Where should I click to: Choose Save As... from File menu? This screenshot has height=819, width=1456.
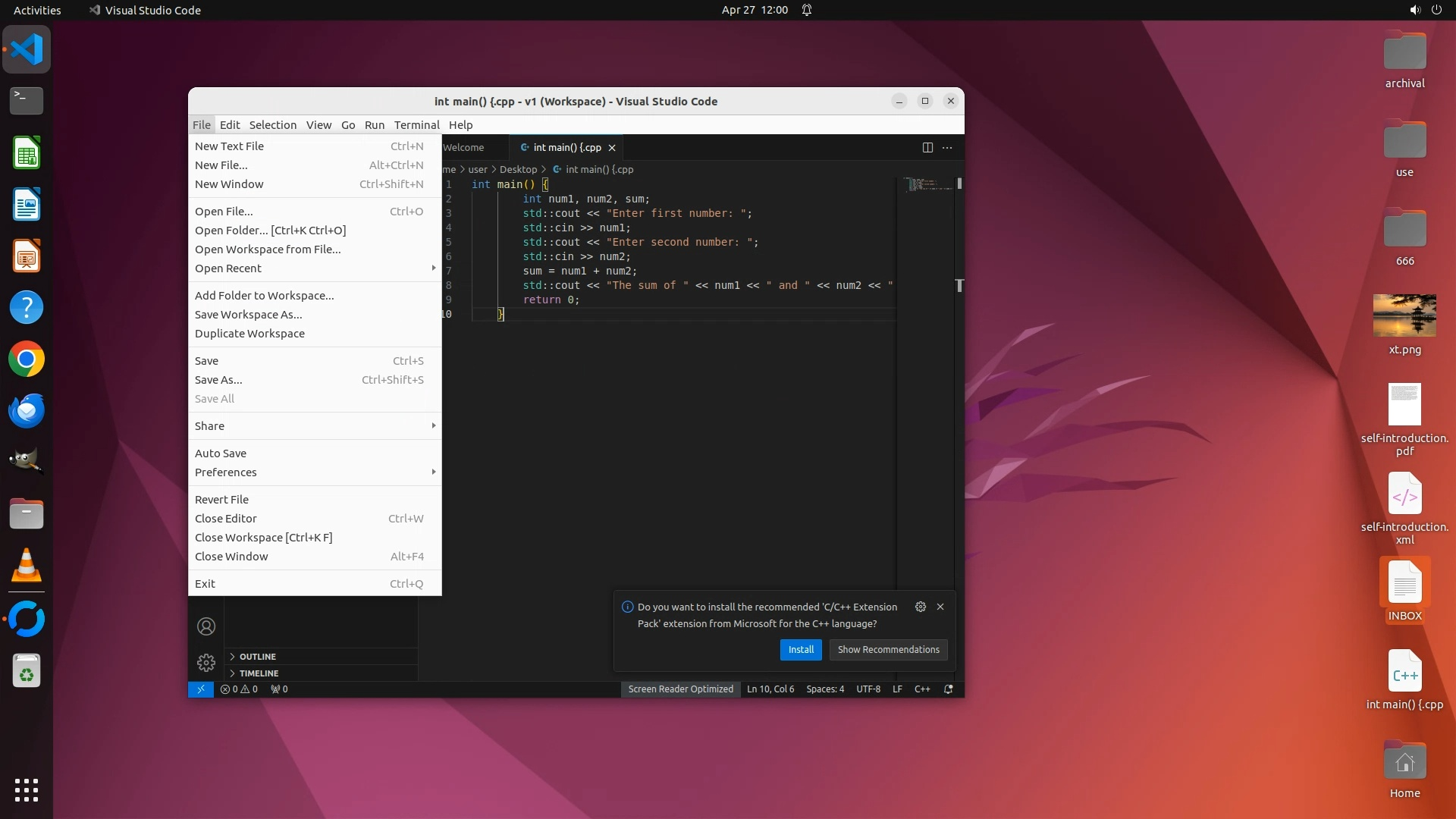(x=218, y=380)
